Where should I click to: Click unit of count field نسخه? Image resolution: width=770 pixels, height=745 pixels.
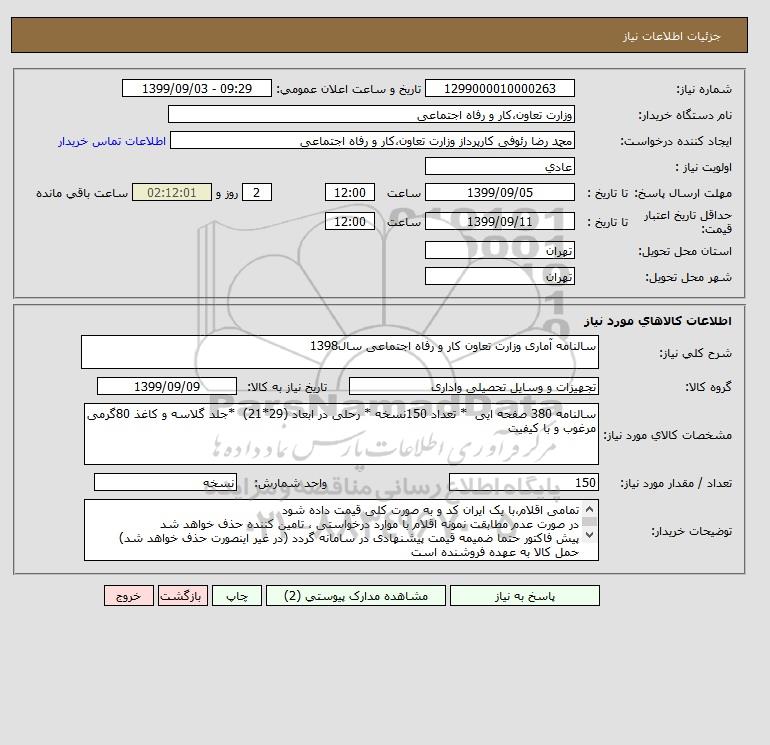(165, 483)
